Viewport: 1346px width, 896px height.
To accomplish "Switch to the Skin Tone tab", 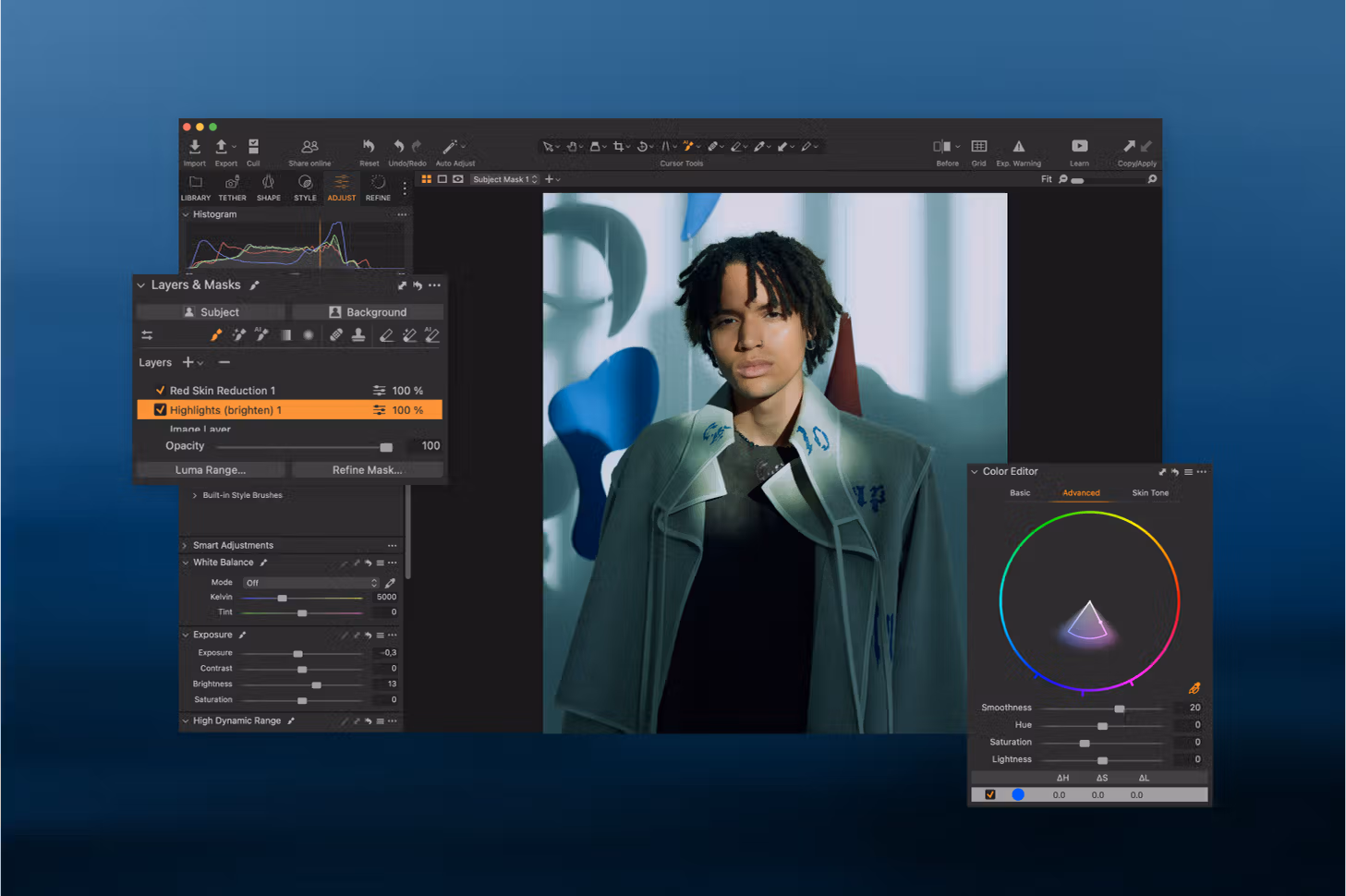I will (x=1150, y=493).
